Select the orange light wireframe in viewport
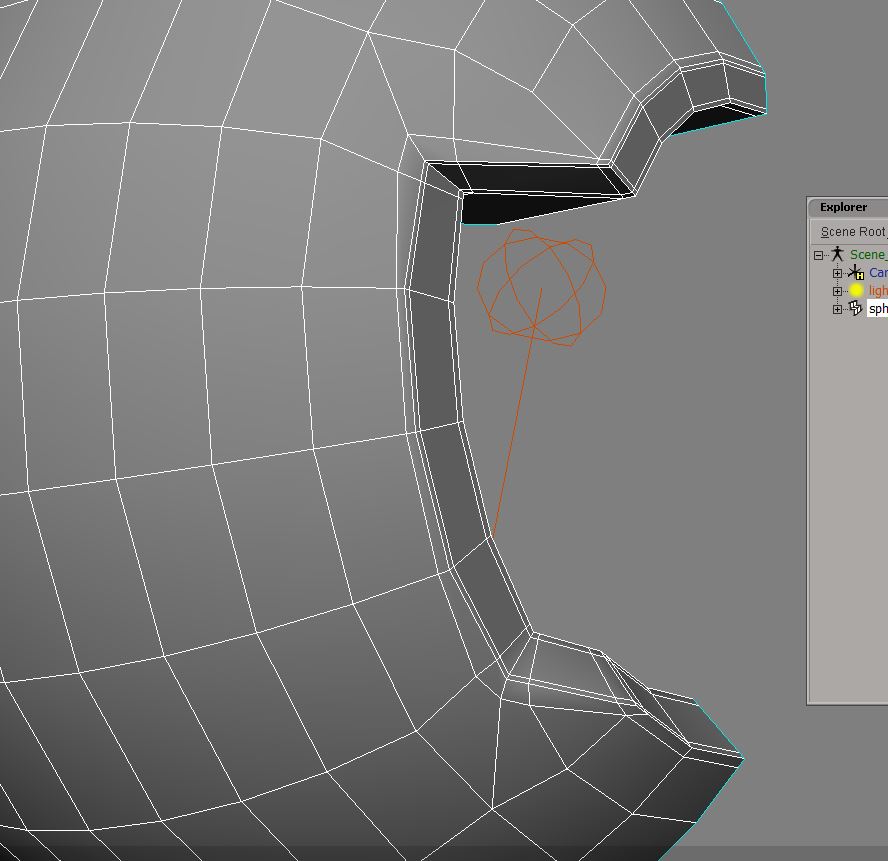The height and width of the screenshot is (861, 888). (541, 288)
